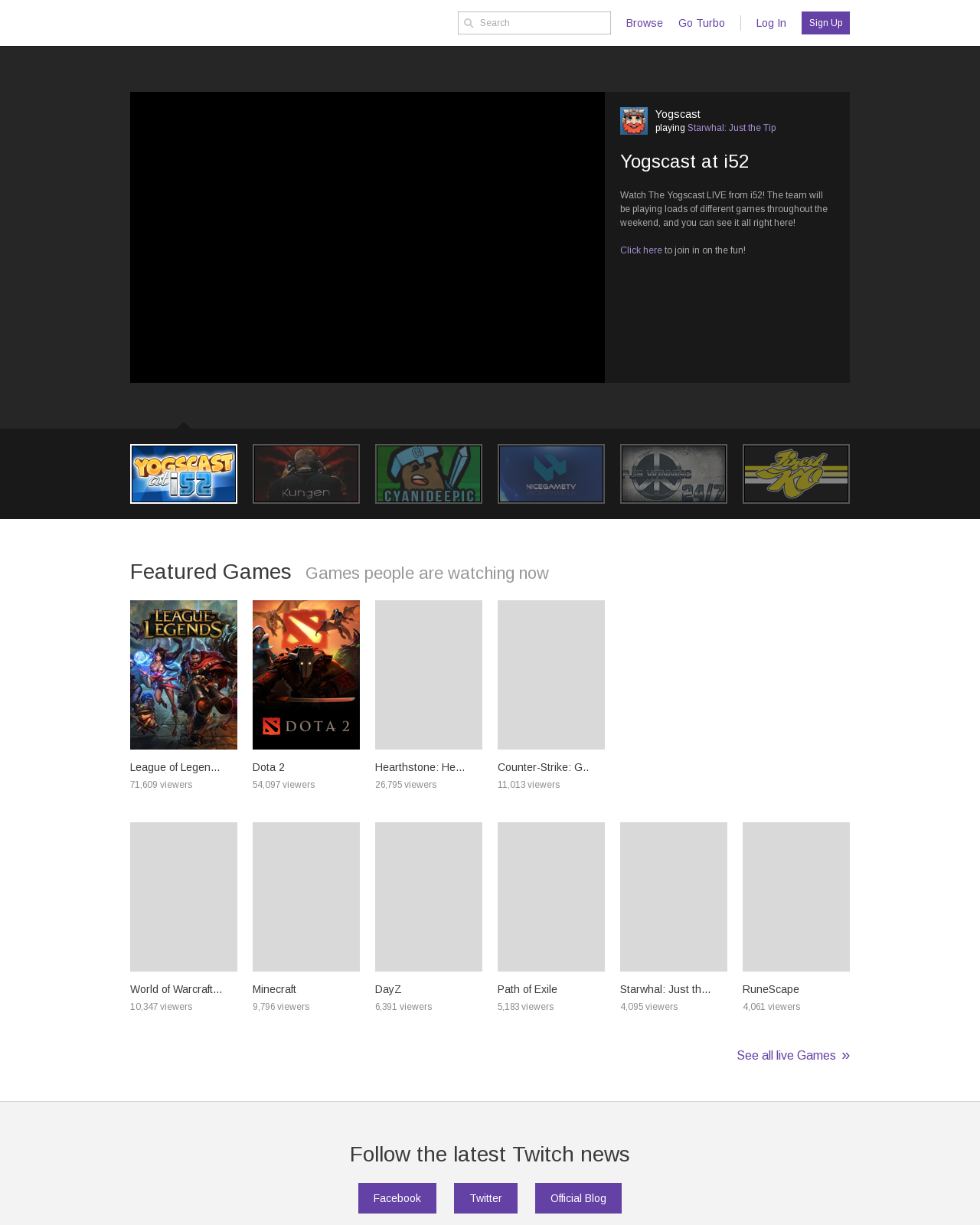Screen dimensions: 980x1225
Task: Open the Browse menu link
Action: click(x=644, y=23)
